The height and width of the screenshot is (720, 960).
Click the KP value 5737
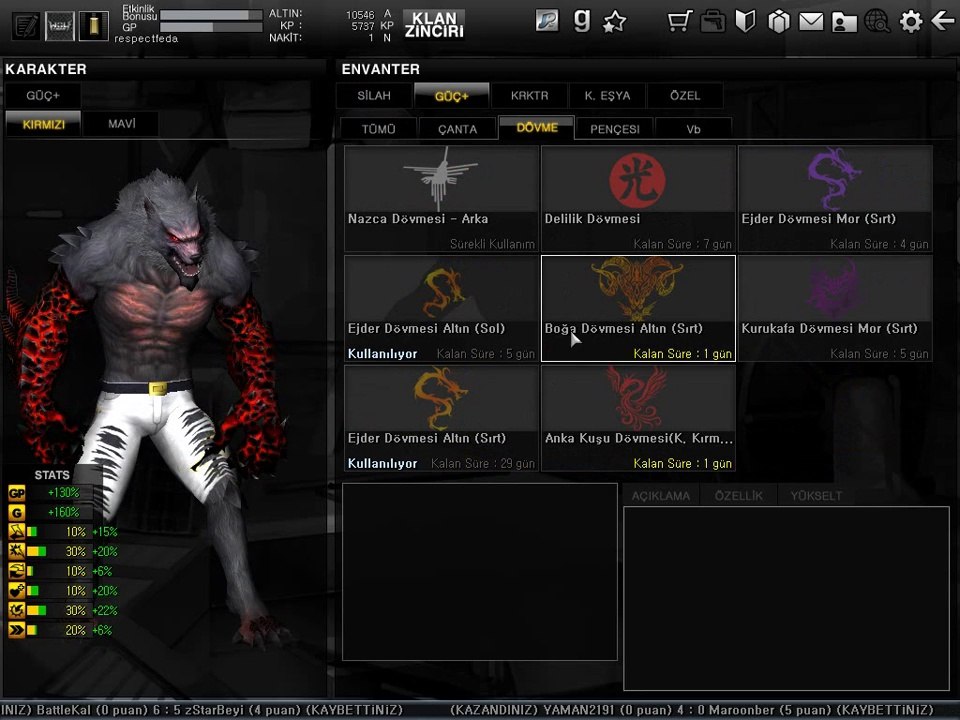click(363, 26)
